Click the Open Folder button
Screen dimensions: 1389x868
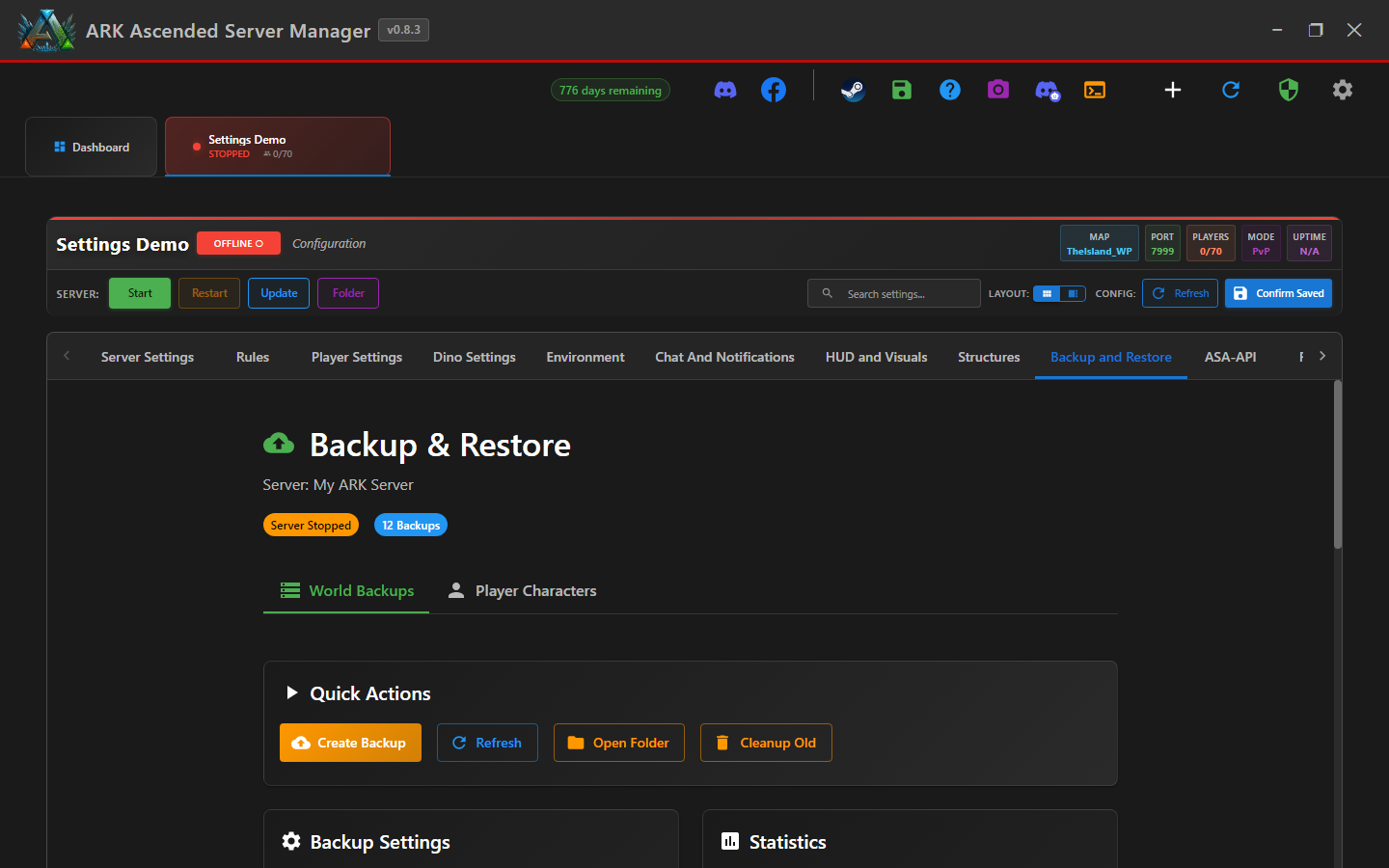pos(619,743)
